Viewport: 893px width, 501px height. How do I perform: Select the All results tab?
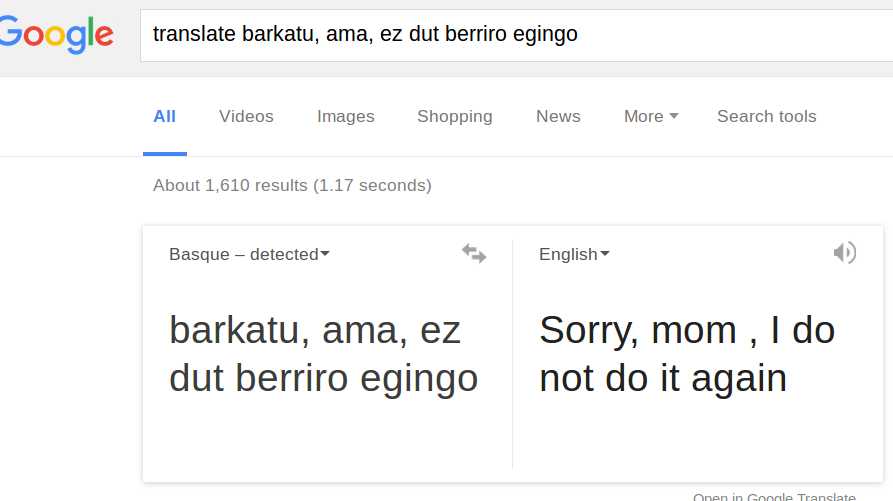tap(164, 116)
